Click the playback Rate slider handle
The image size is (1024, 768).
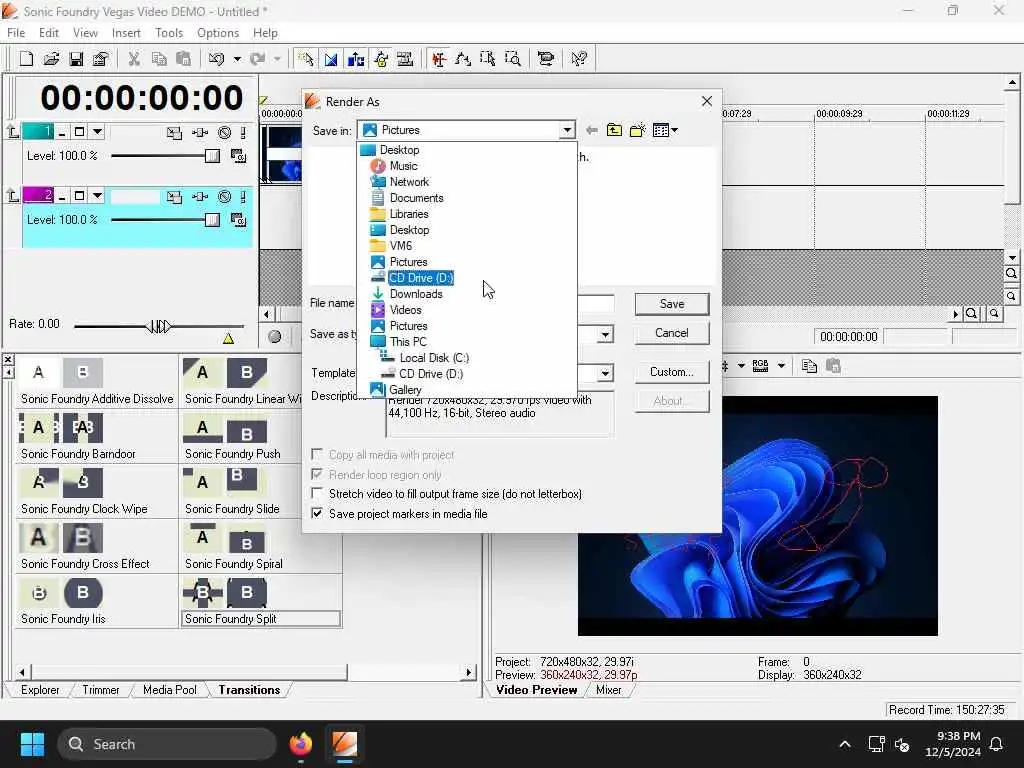[x=159, y=326]
